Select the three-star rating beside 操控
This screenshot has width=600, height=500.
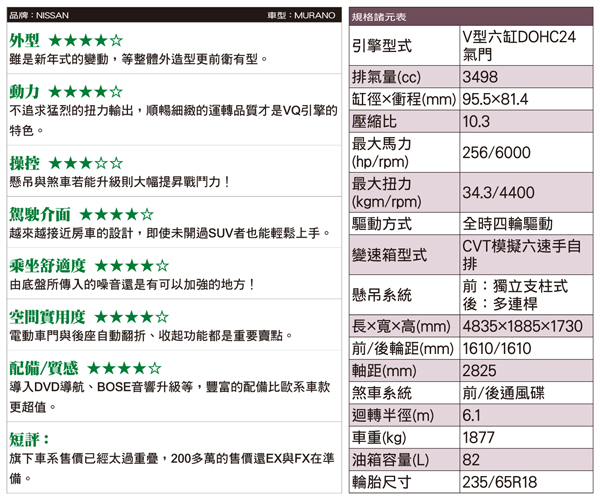pyautogui.click(x=86, y=162)
